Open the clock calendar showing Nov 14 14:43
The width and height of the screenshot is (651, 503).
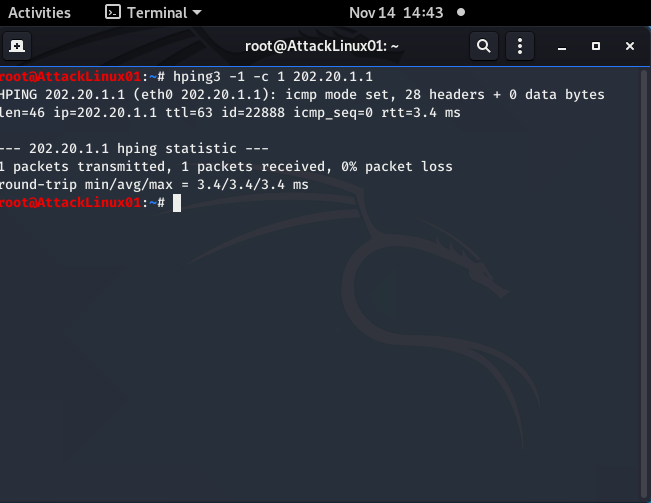[x=396, y=13]
